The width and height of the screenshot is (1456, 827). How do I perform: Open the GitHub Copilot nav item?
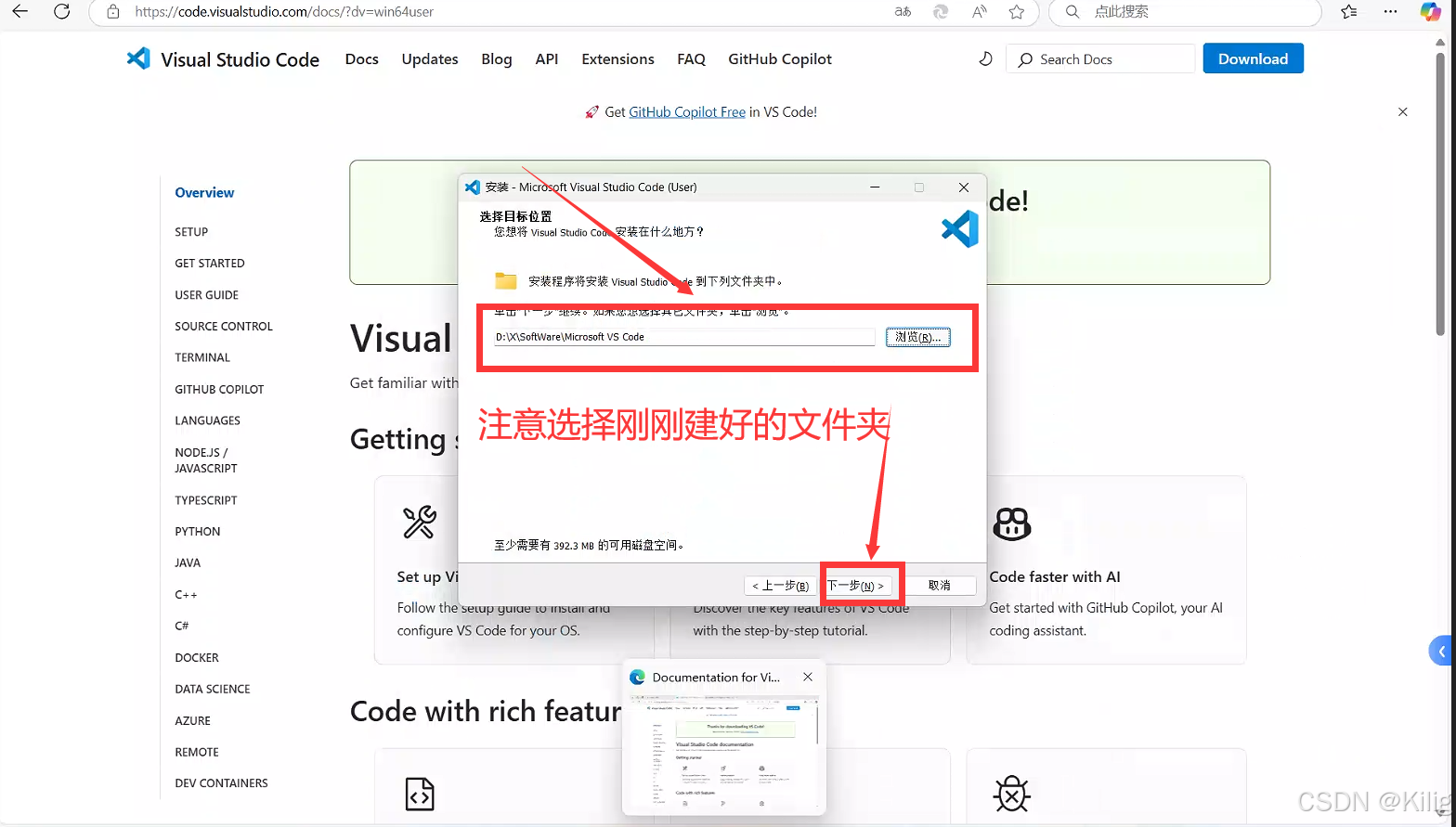click(780, 58)
